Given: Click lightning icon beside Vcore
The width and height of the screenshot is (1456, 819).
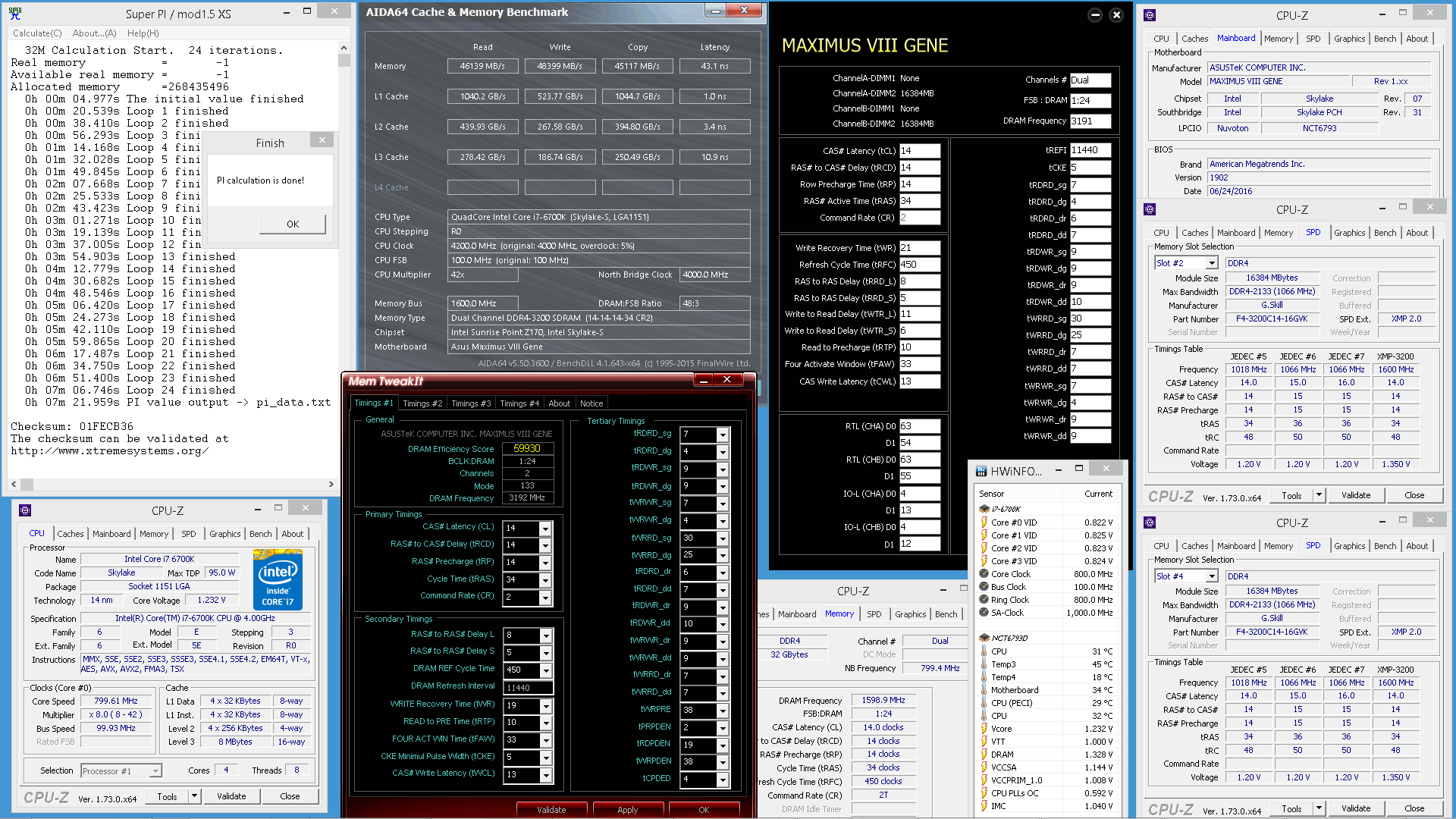Looking at the screenshot, I should [984, 729].
